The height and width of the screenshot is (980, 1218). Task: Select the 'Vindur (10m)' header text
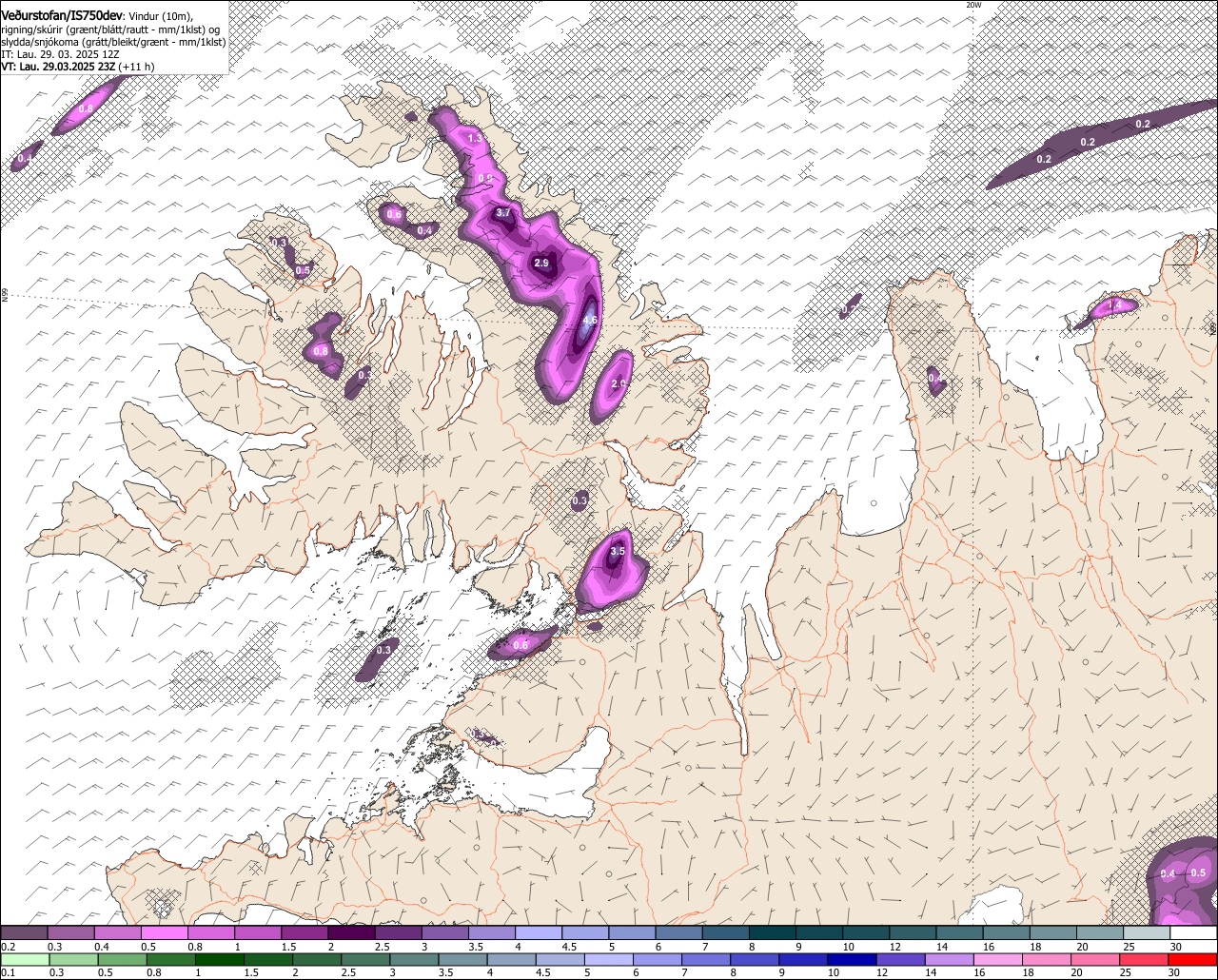tap(160, 17)
